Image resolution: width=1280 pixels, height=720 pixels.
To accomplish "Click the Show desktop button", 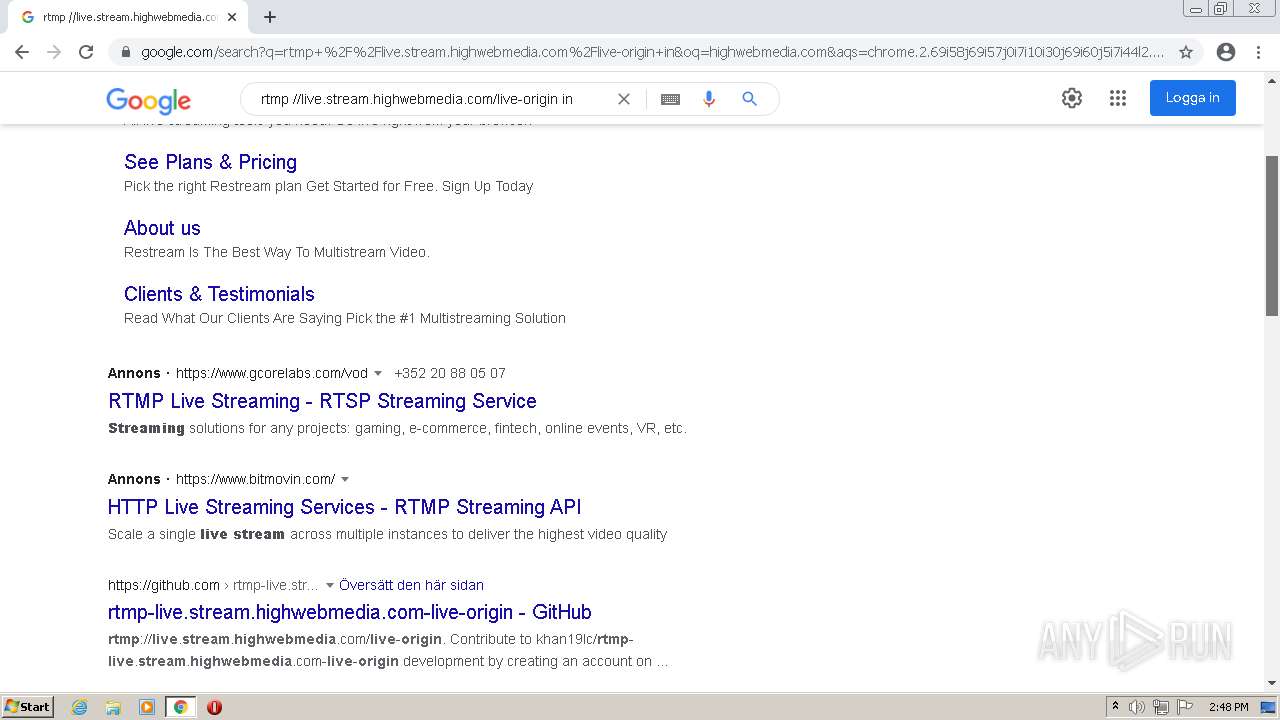I will 1269,707.
